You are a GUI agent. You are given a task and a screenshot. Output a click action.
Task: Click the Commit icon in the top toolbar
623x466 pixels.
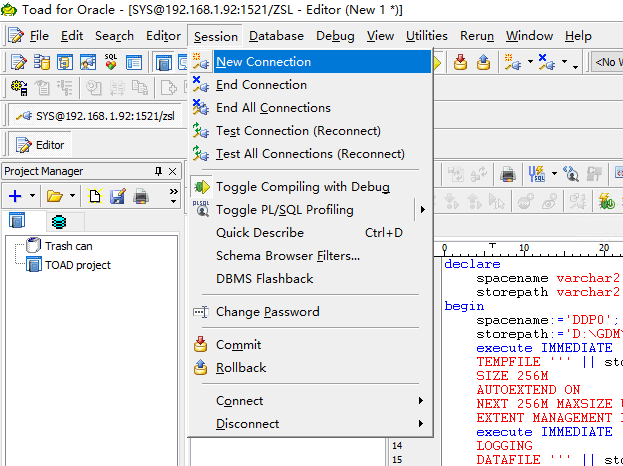click(x=460, y=62)
